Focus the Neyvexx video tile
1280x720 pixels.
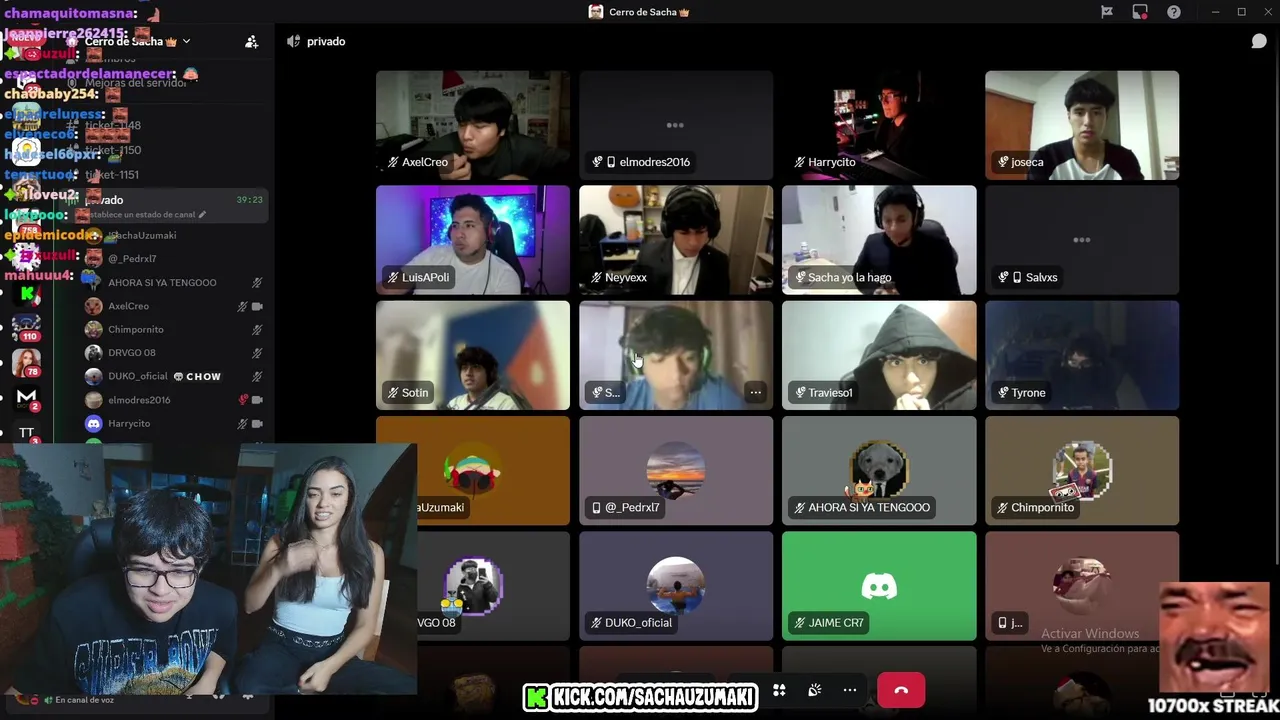(x=676, y=240)
